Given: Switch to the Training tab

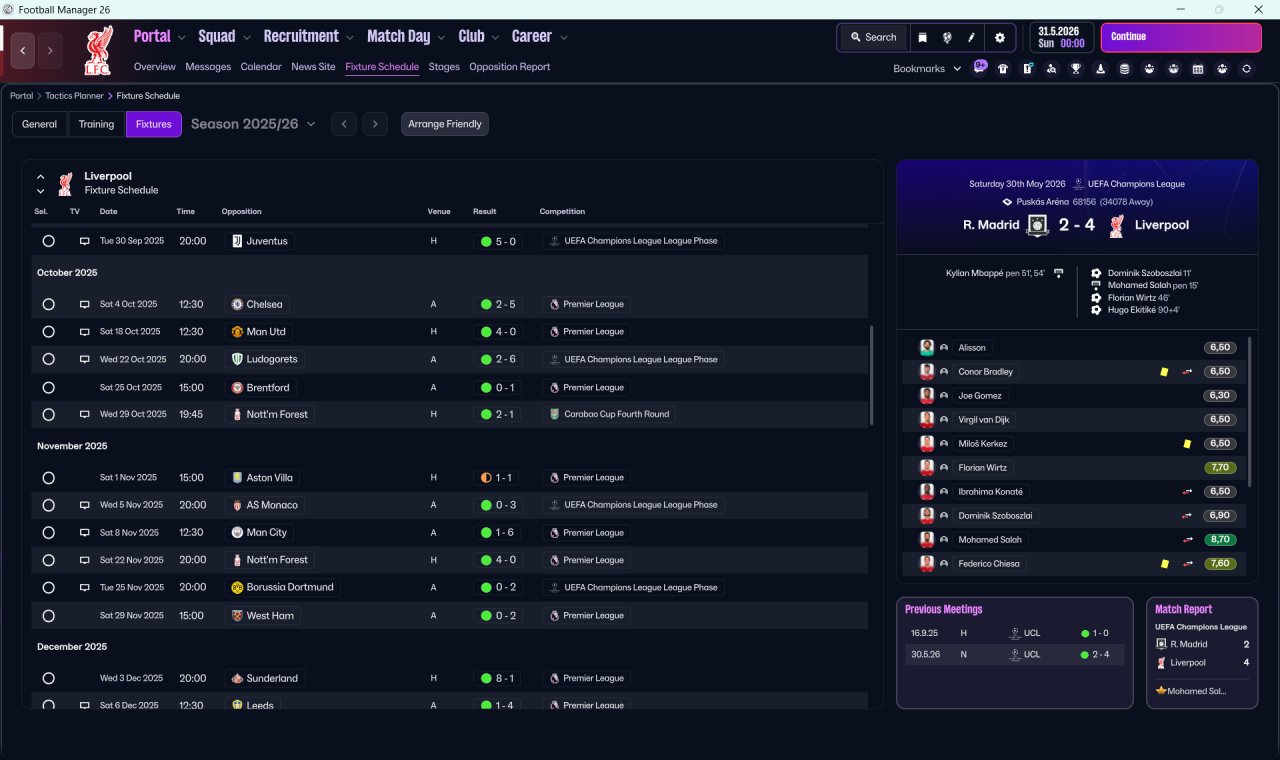Looking at the screenshot, I should point(96,124).
